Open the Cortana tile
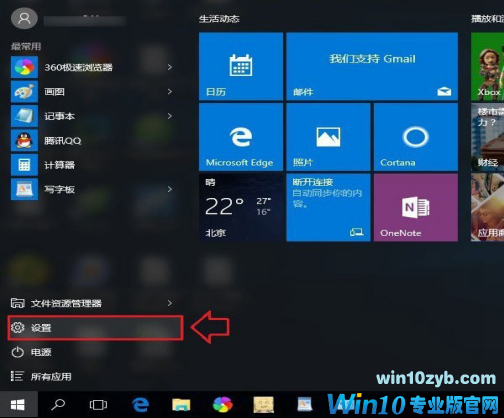Viewport: 504px width, 418px height. pyautogui.click(x=416, y=137)
